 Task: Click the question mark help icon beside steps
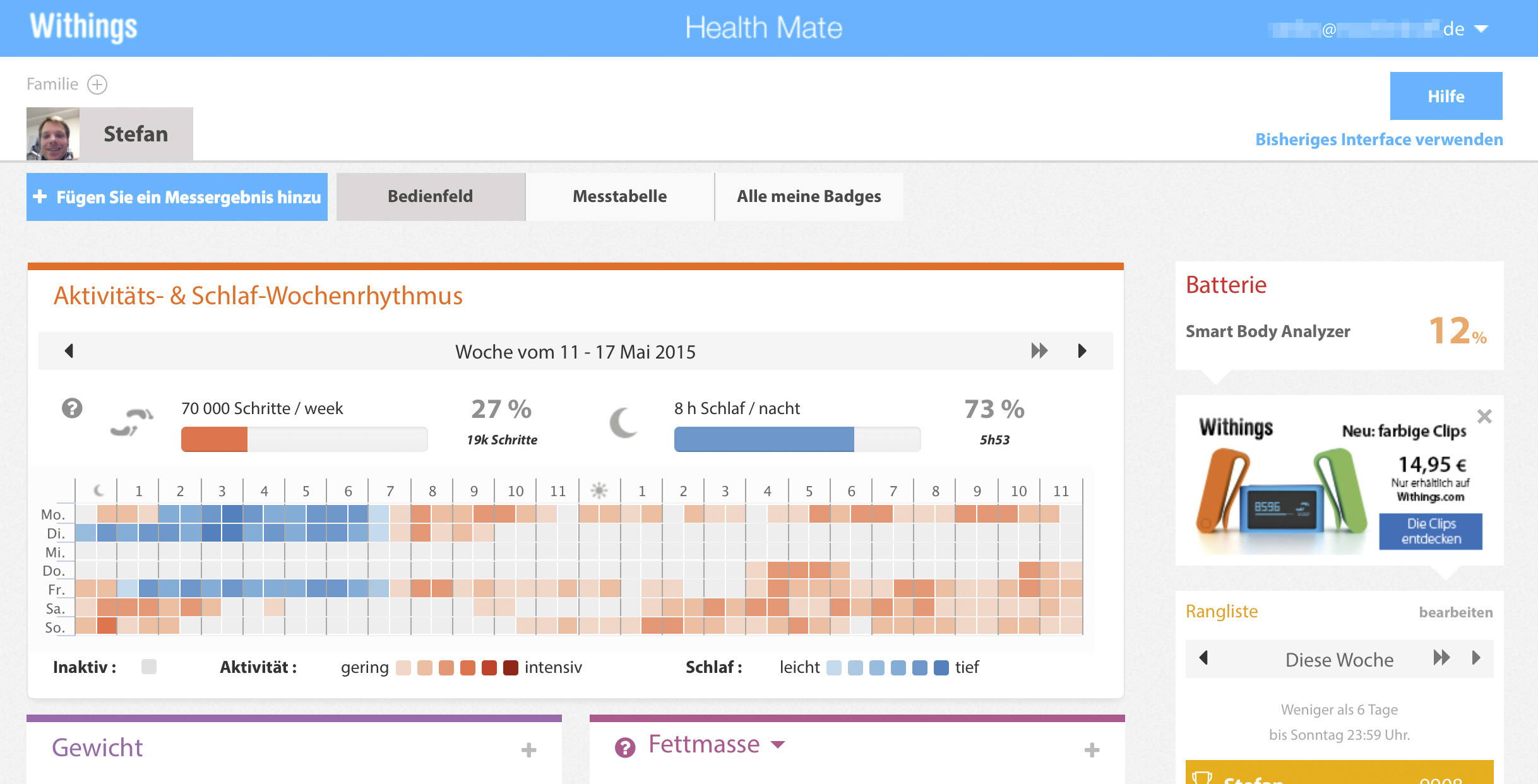72,408
